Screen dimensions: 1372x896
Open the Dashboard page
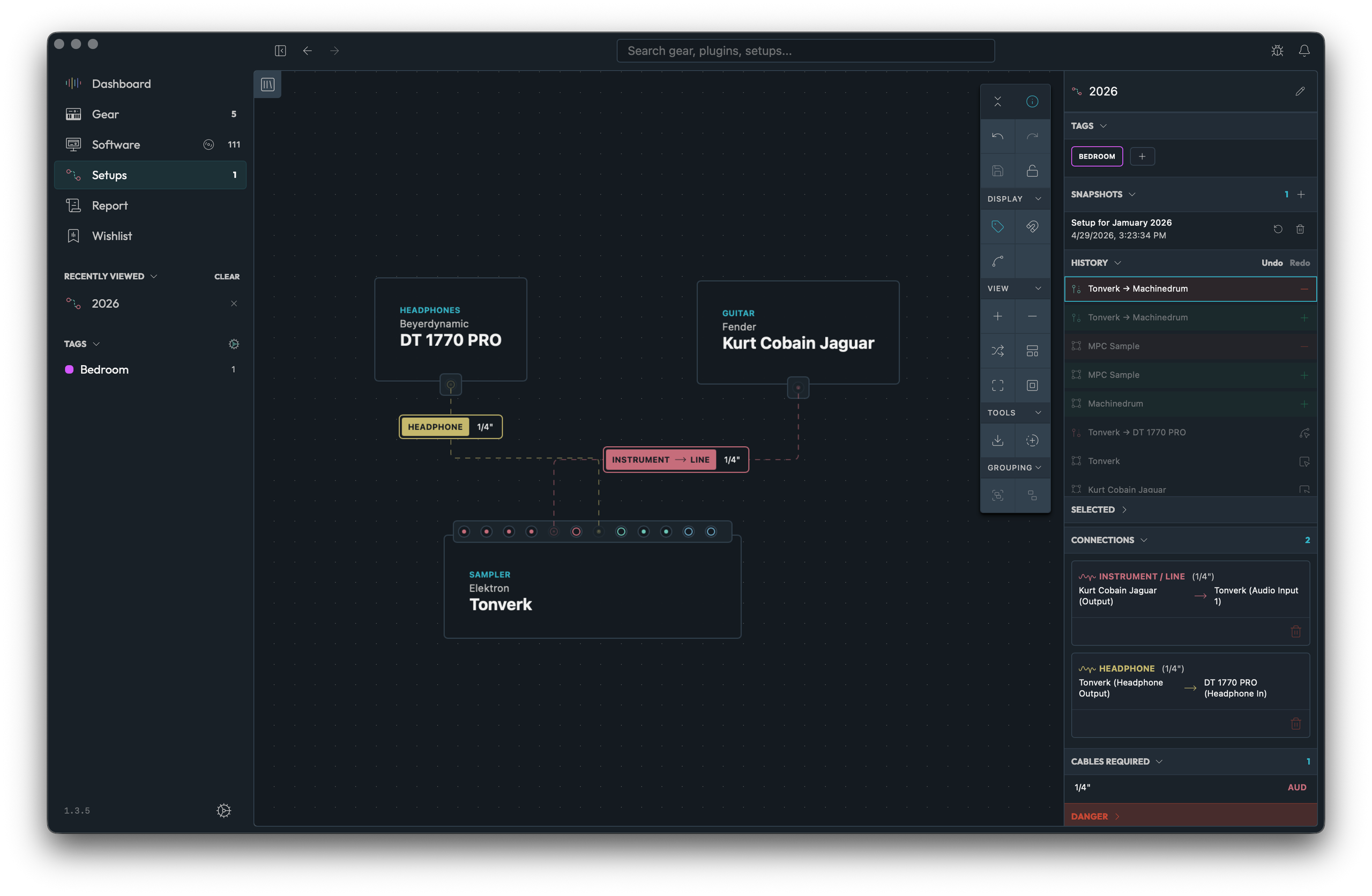pos(150,84)
